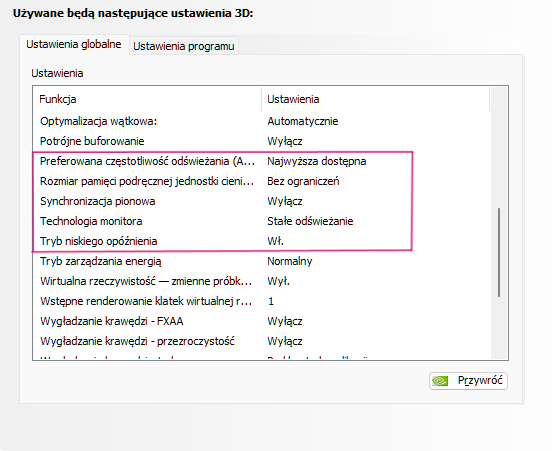Open Preferowana częstotliwość odświeżania value Najwyższa dostępna
Screen dimensions: 558x451
[x=317, y=161]
